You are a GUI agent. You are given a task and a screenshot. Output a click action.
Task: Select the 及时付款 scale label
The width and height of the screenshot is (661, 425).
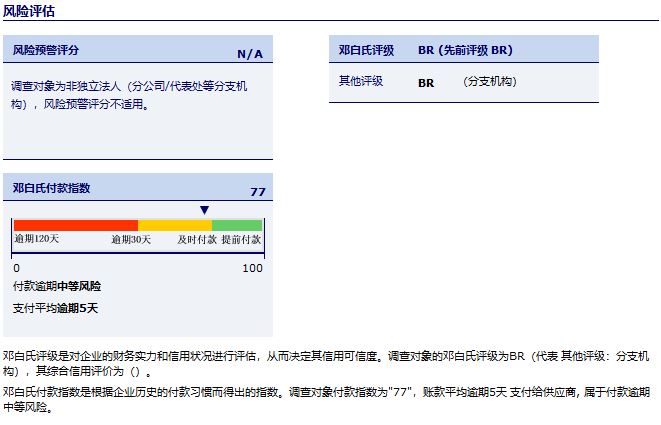pyautogui.click(x=197, y=239)
